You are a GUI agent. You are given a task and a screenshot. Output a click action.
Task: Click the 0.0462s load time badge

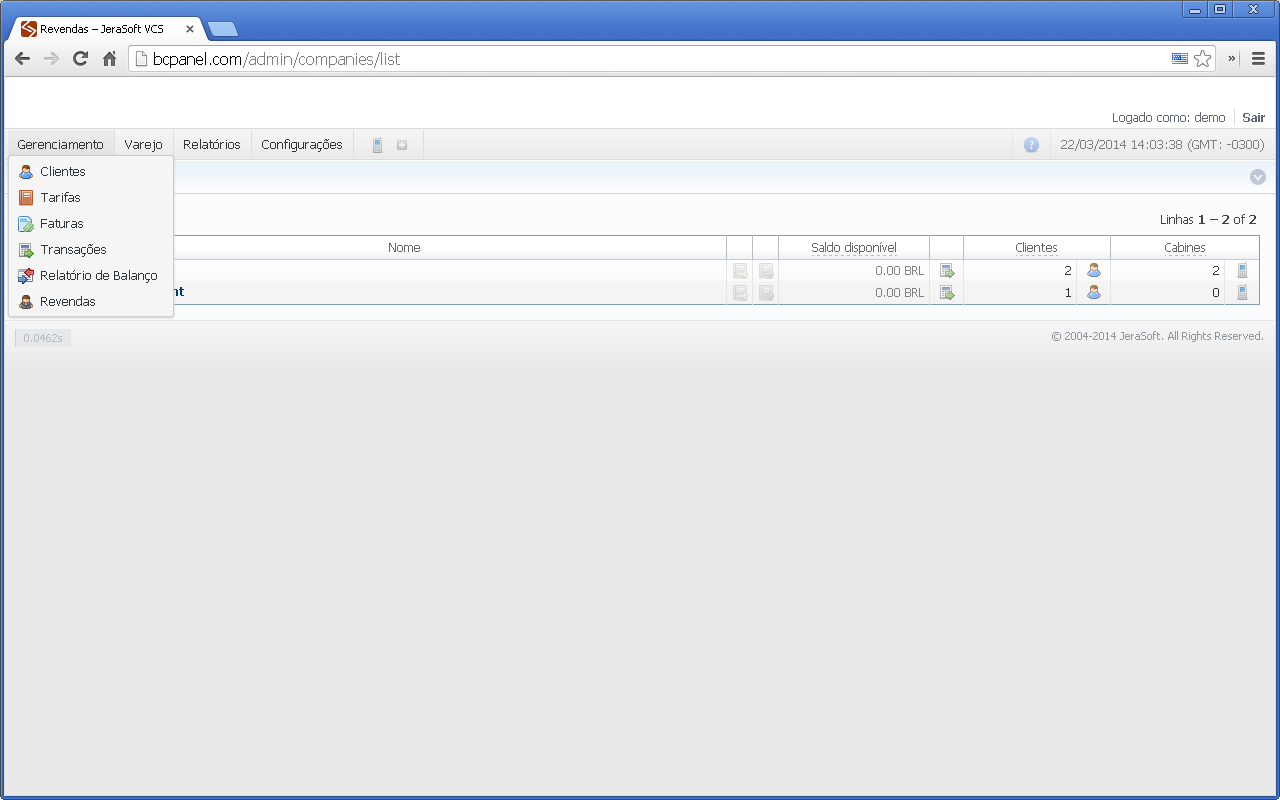click(43, 338)
